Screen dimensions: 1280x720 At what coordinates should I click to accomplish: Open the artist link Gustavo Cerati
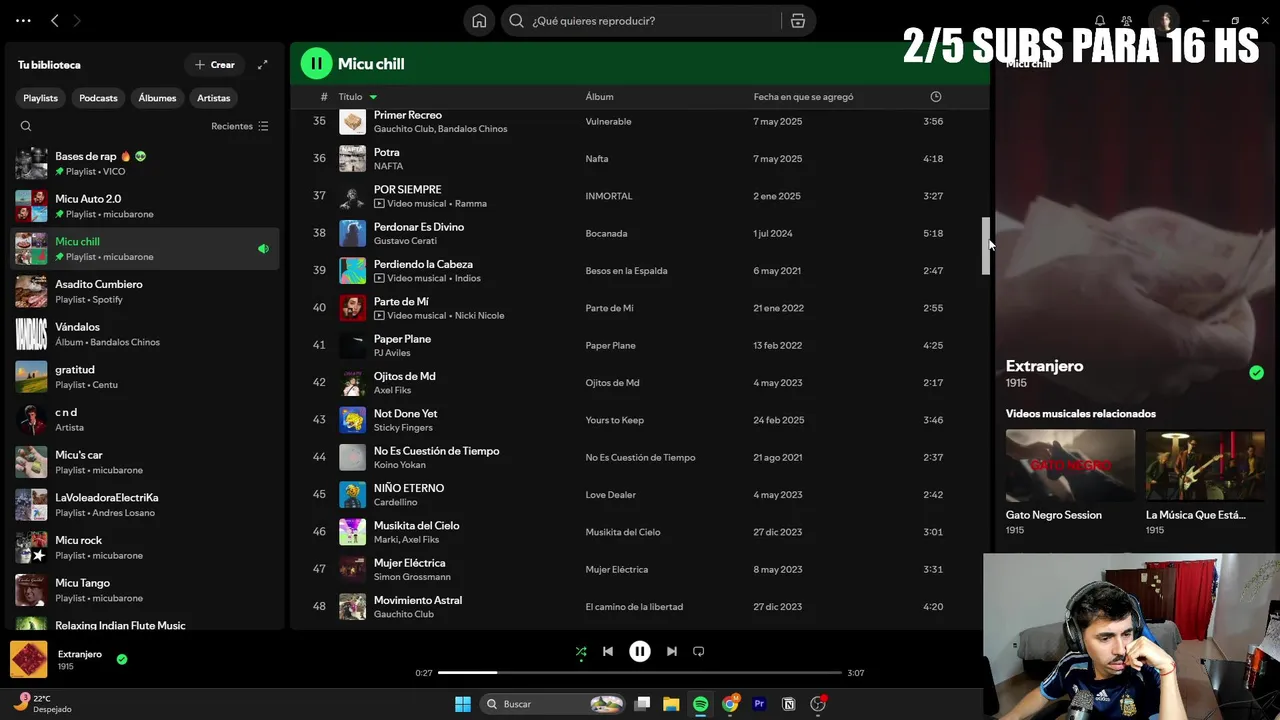405,241
